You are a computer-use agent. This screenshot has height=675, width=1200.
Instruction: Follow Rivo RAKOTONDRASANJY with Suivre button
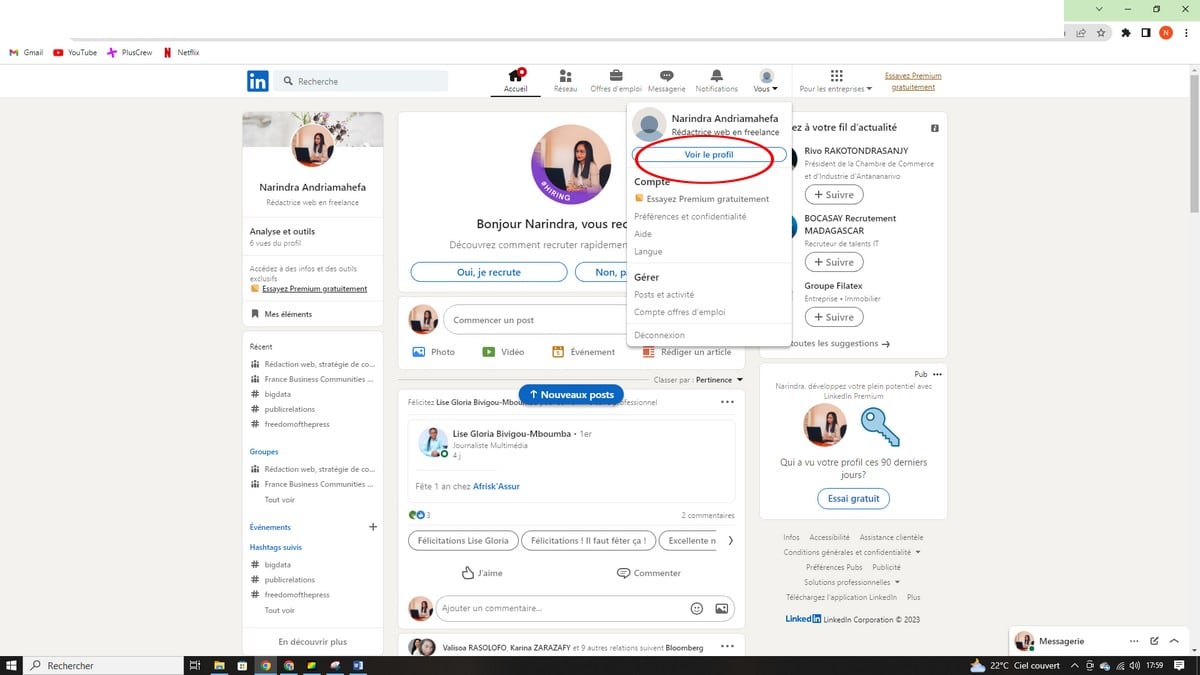point(833,195)
